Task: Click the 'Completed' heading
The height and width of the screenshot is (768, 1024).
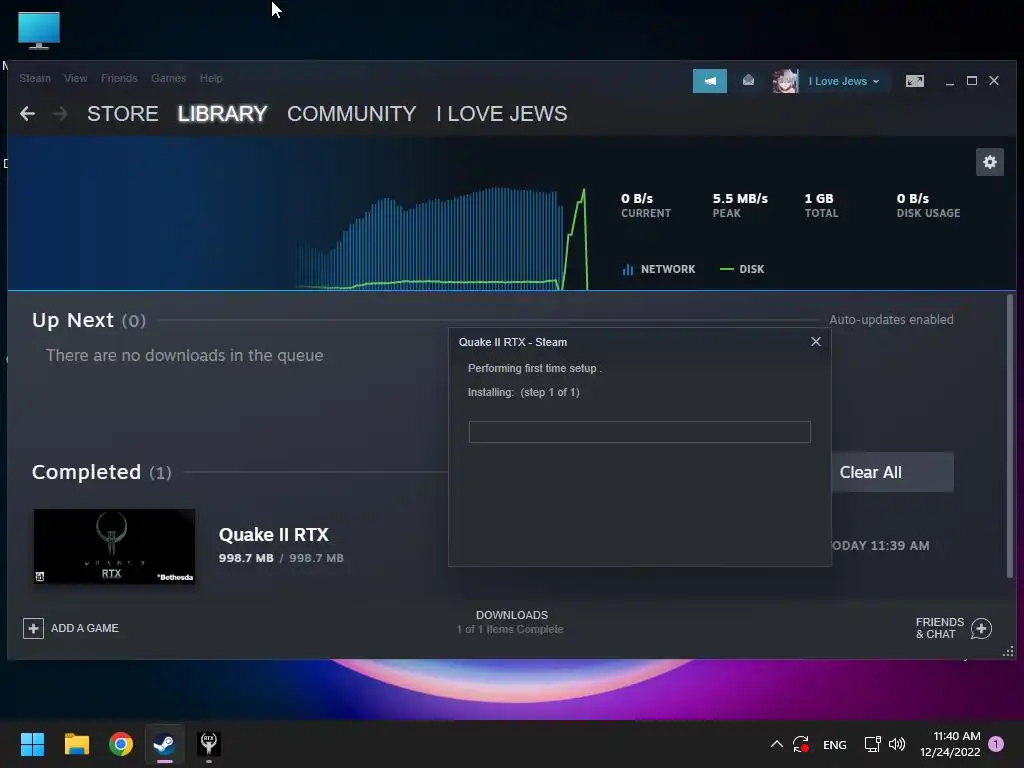Action: [x=86, y=472]
